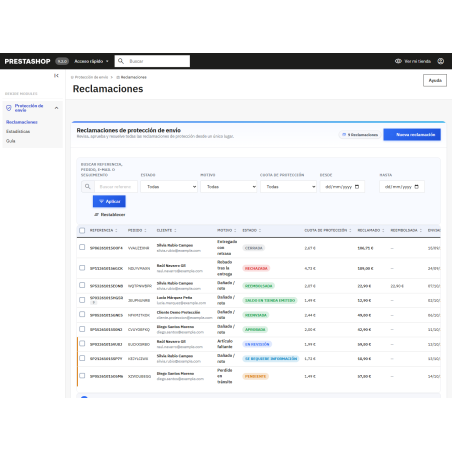
Task: Open Reclamaciones in the sidebar
Action: [22, 122]
